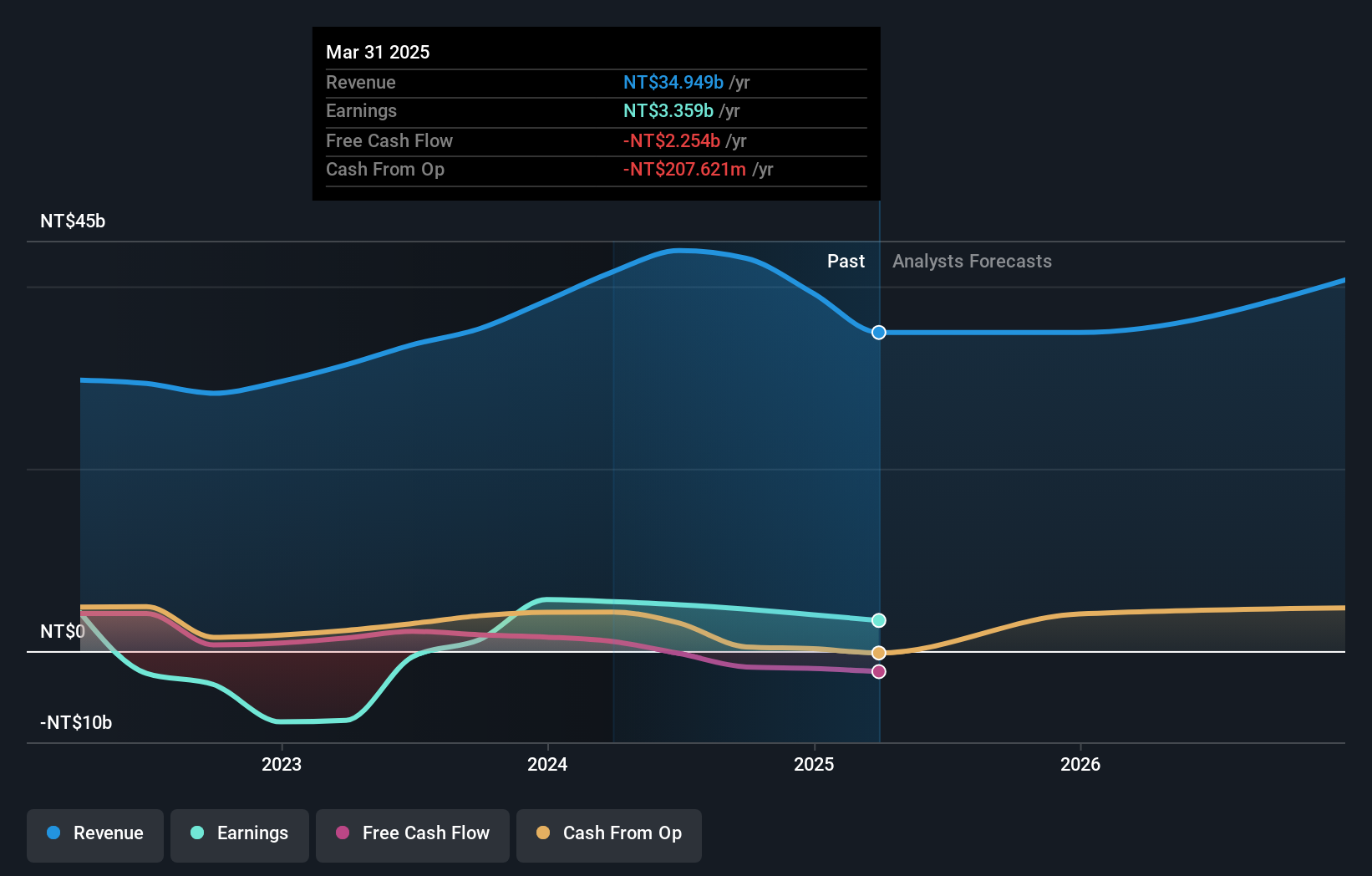This screenshot has width=1372, height=876.
Task: Click the Cash From Op label in tooltip
Action: (x=385, y=169)
